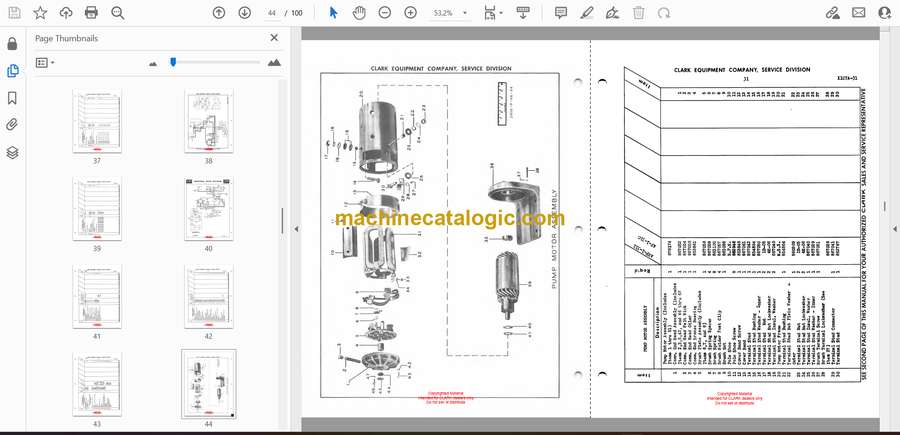Click the thumbnails panel scrollbar
Image resolution: width=900 pixels, height=435 pixels.
coord(282,220)
